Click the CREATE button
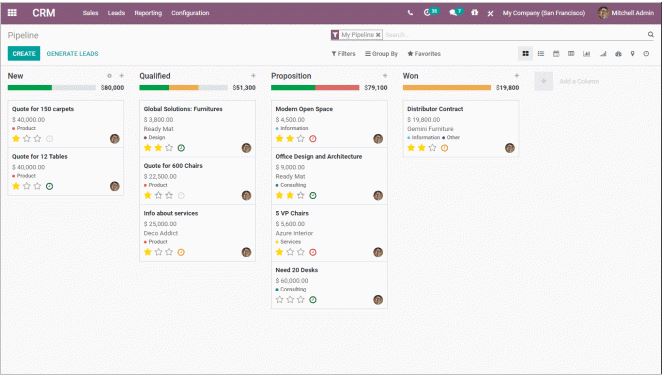The width and height of the screenshot is (664, 377). click(24, 53)
